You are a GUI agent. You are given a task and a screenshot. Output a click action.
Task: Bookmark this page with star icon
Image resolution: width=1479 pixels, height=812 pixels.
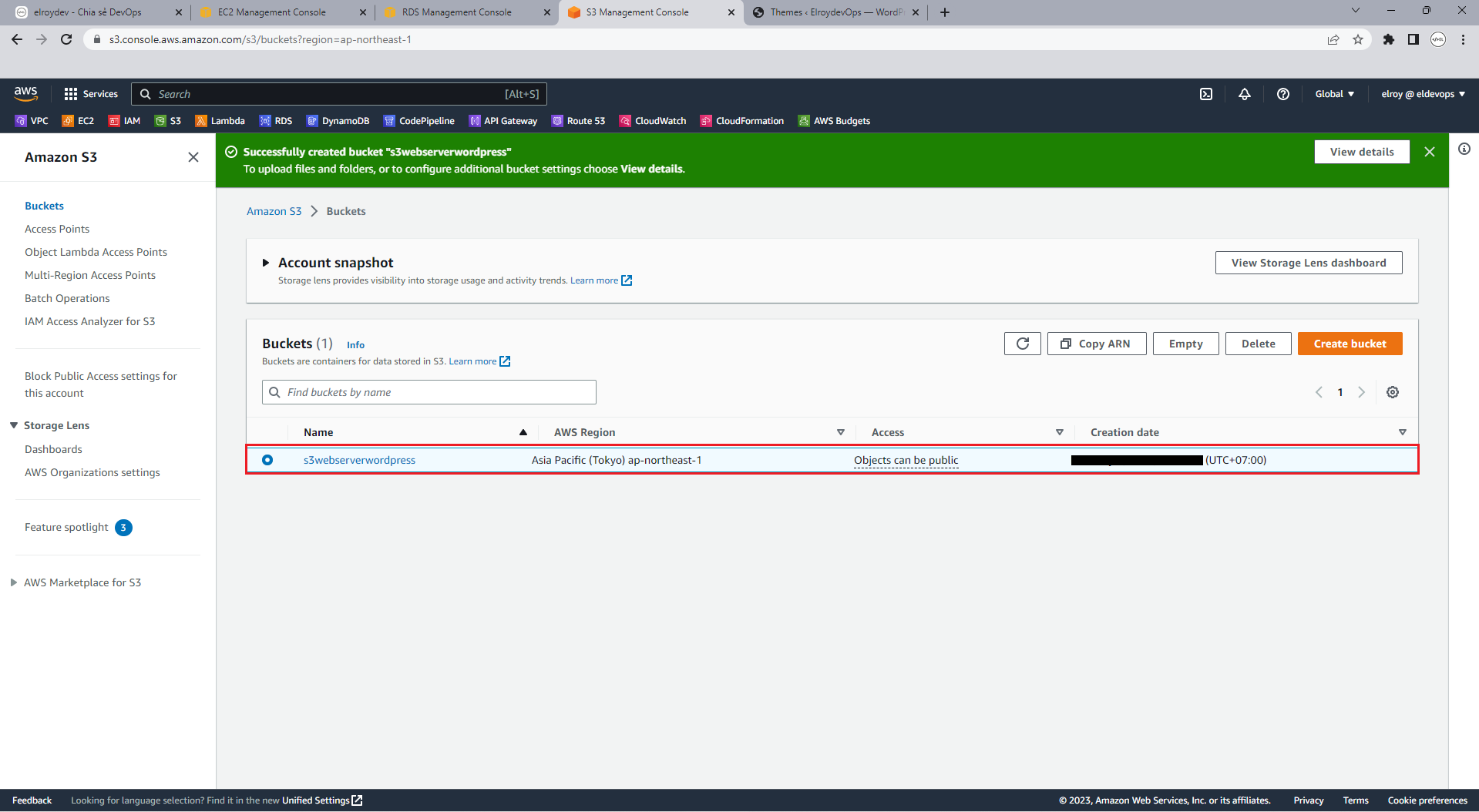point(1358,39)
